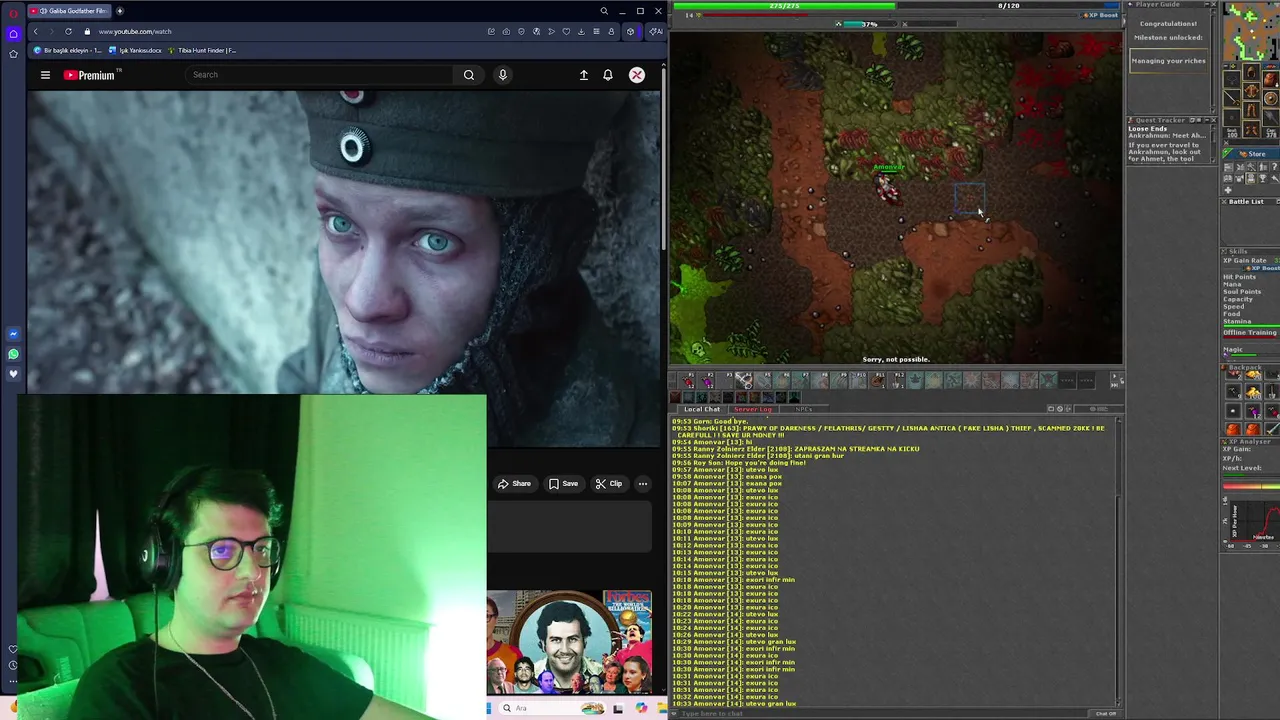This screenshot has width=1280, height=720.
Task: Reload the page in Opera
Action: [68, 31]
